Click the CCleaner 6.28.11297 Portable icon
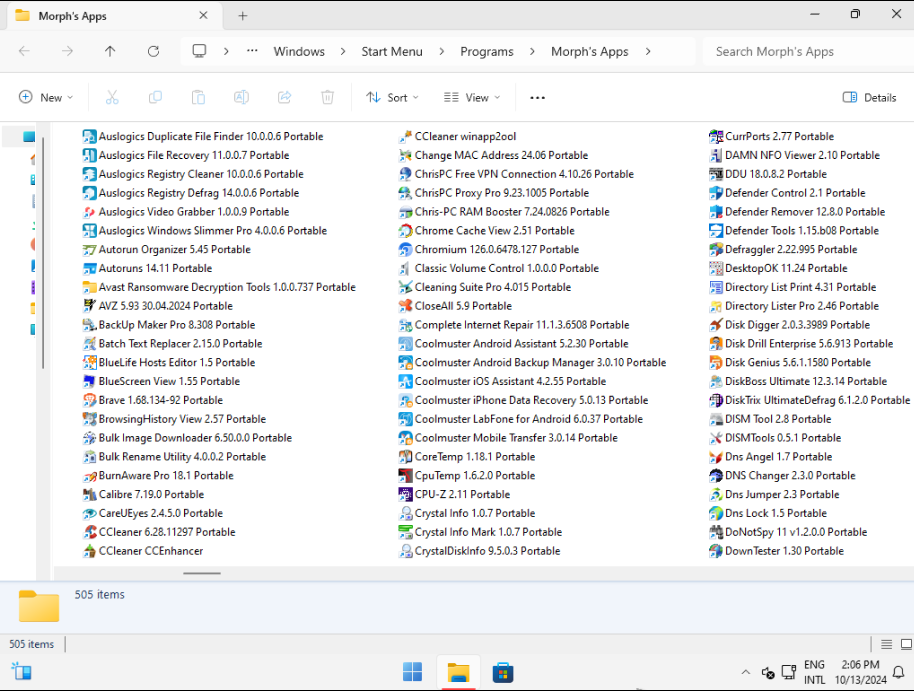The image size is (914, 691). coord(89,532)
